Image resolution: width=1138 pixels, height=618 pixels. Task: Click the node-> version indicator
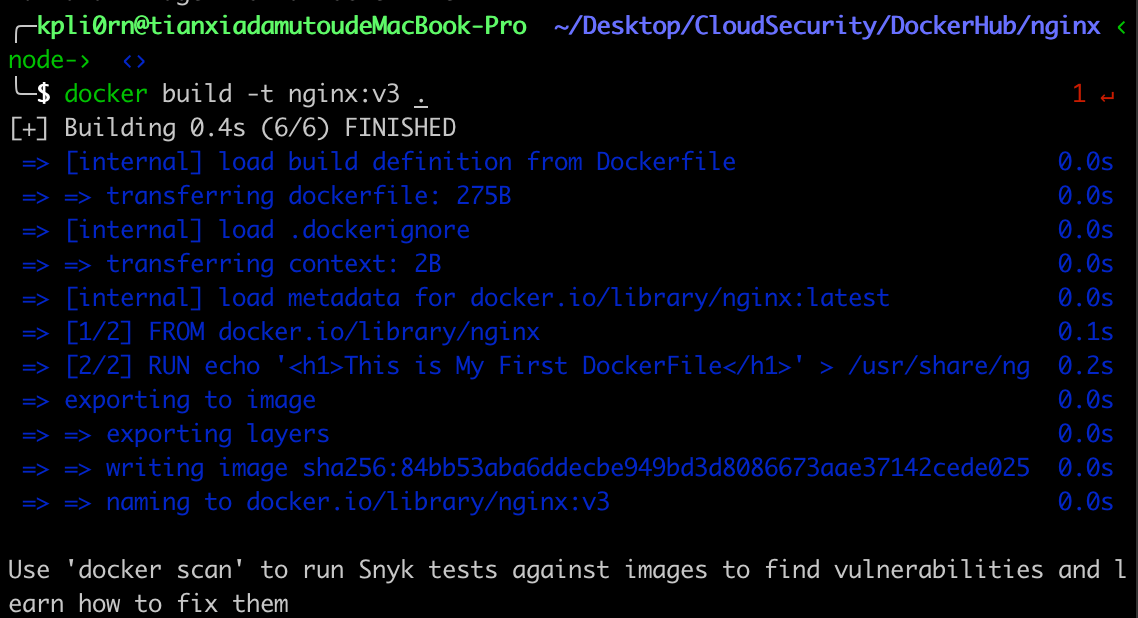[x=49, y=61]
